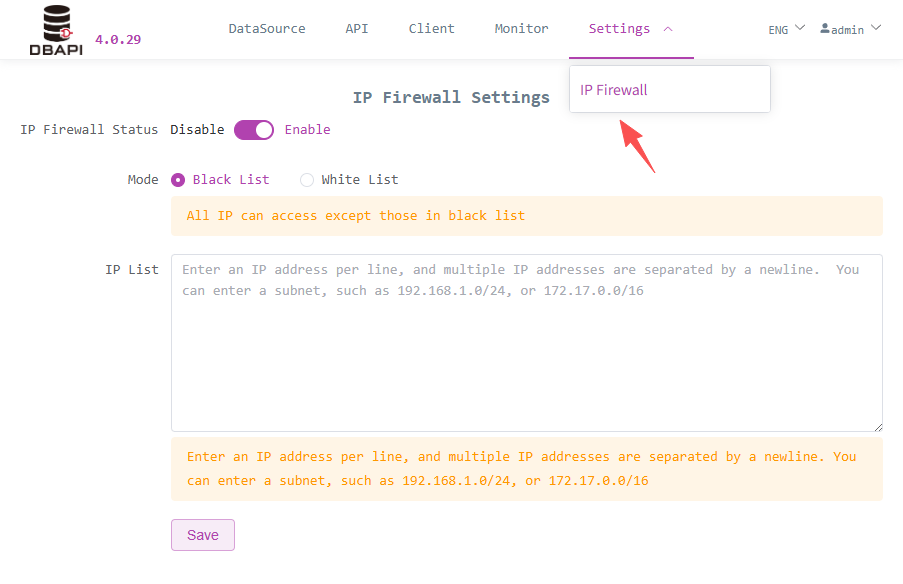Screen dimensions: 903x584
Task: Click the orange IP format hint message
Action: click(528, 466)
